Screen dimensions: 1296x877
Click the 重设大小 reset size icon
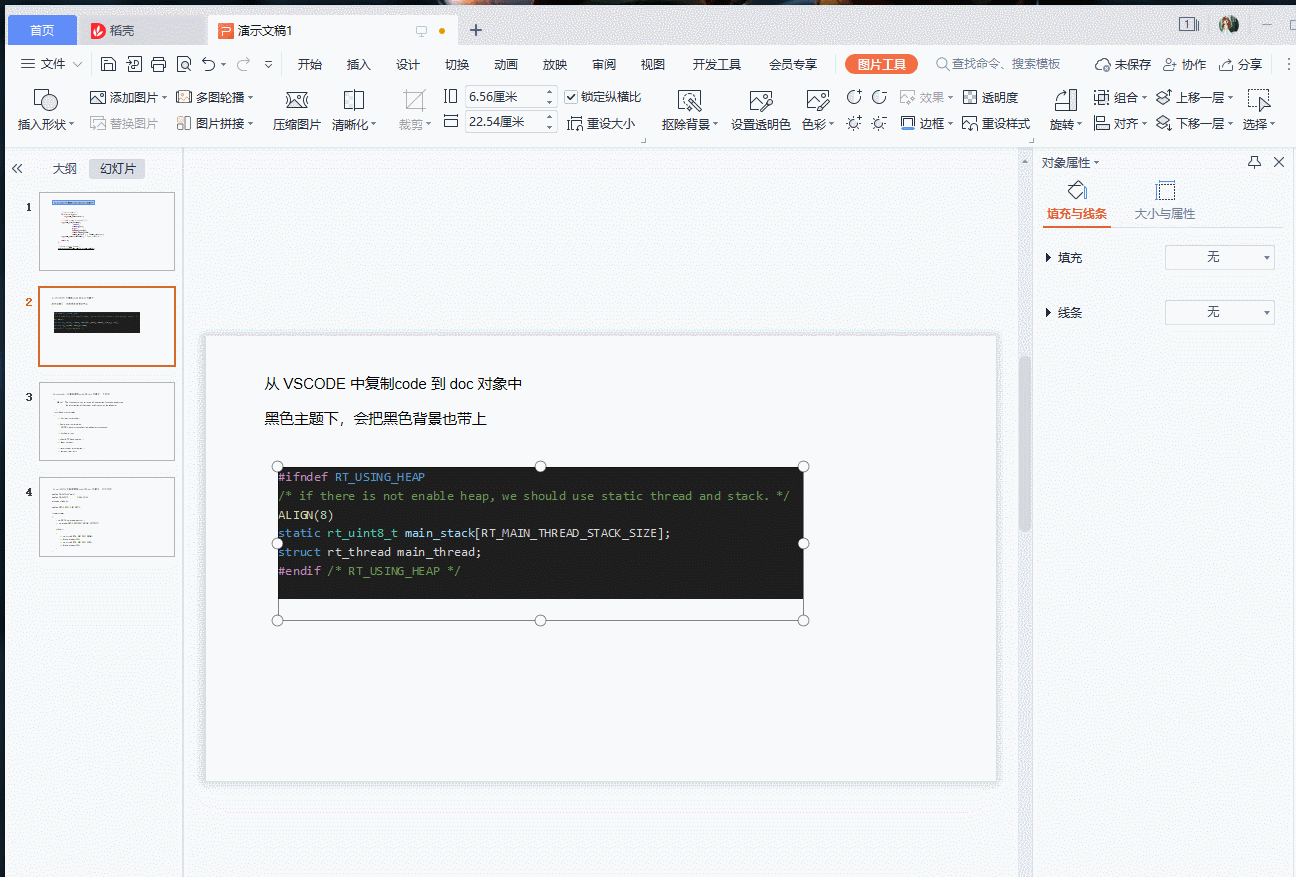(575, 124)
